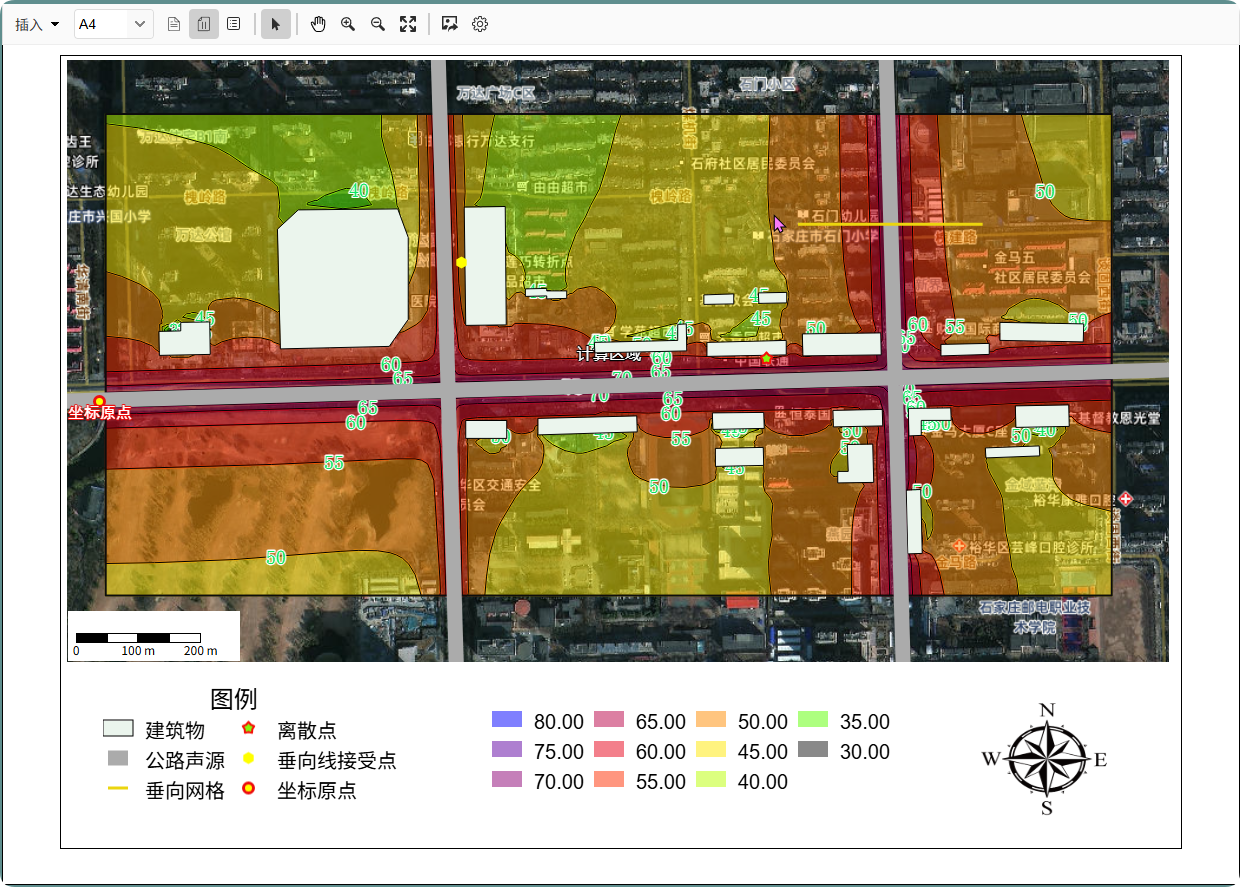Select the 公路声源 legend entry

point(185,760)
